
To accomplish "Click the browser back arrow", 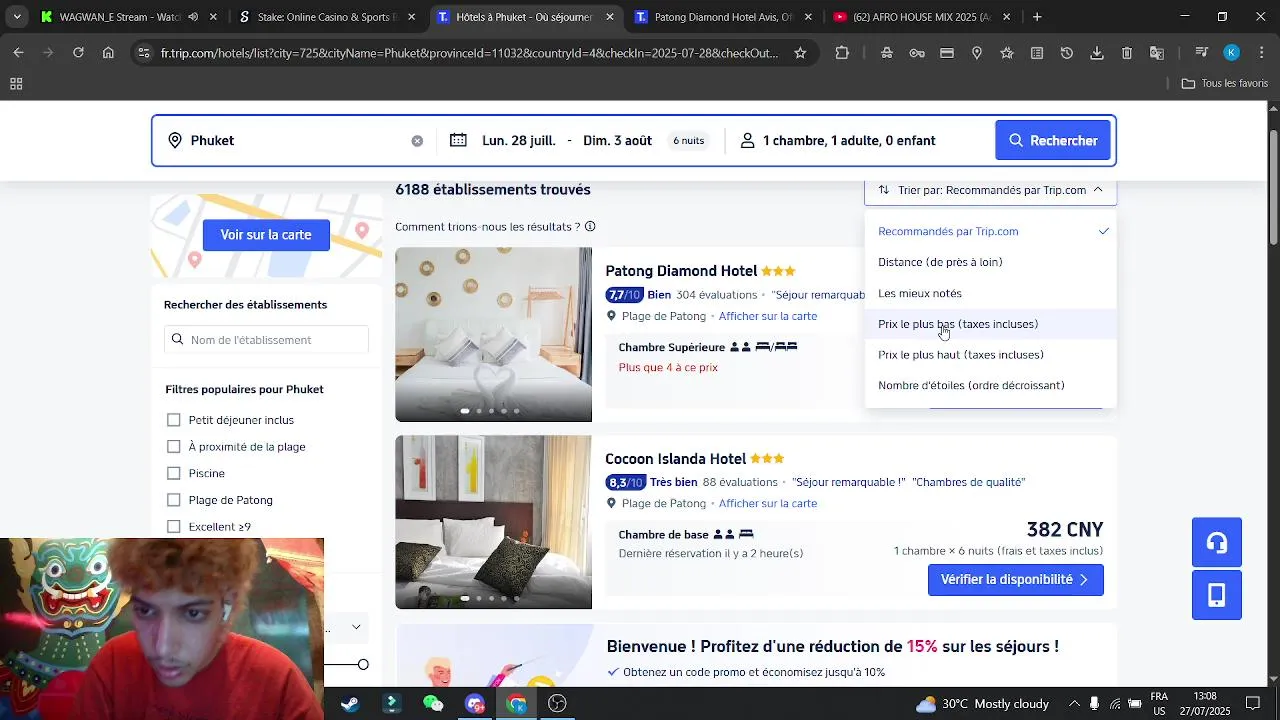I will coord(19,53).
